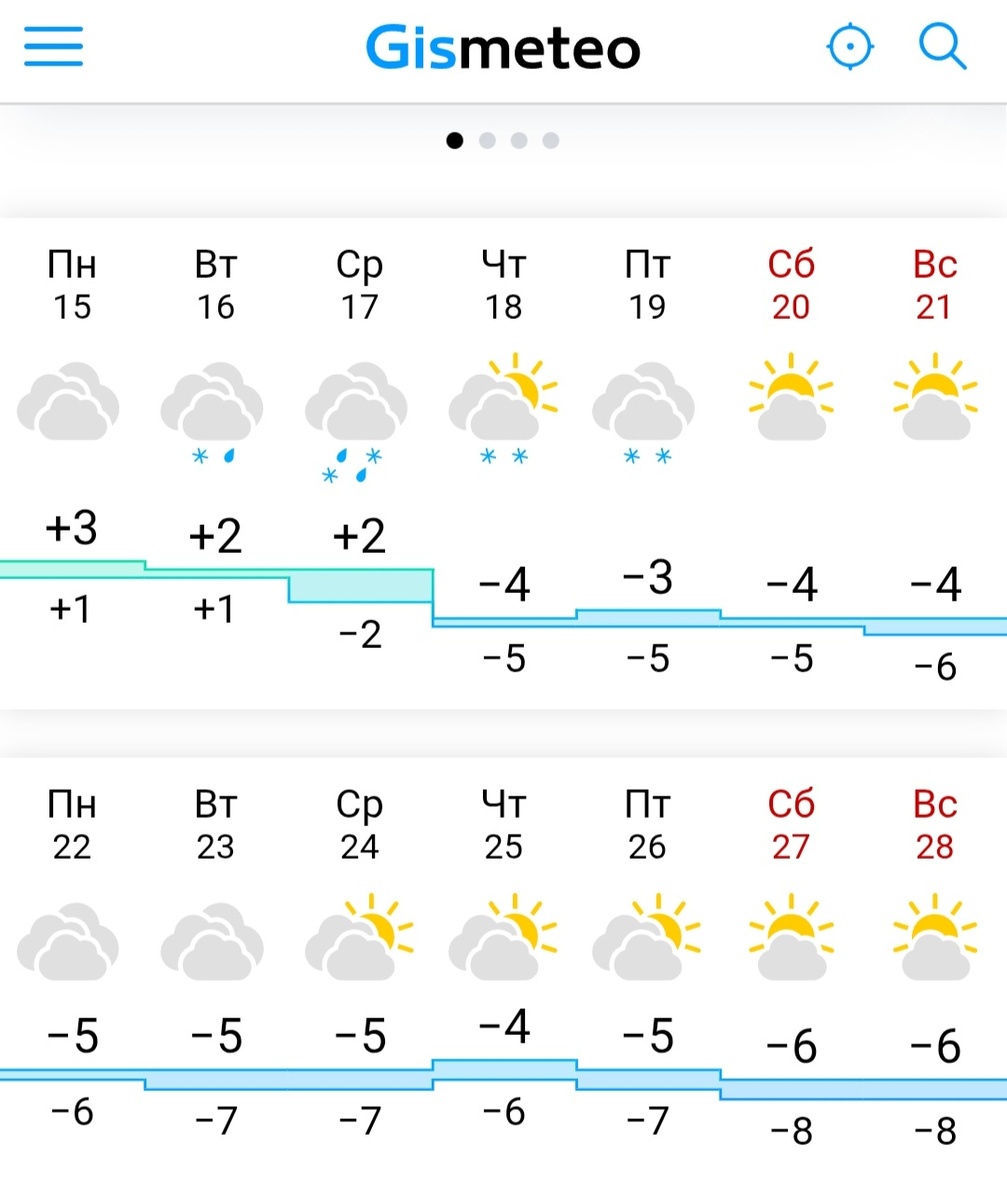
Task: Select the Вс 28 column header
Action: click(933, 823)
